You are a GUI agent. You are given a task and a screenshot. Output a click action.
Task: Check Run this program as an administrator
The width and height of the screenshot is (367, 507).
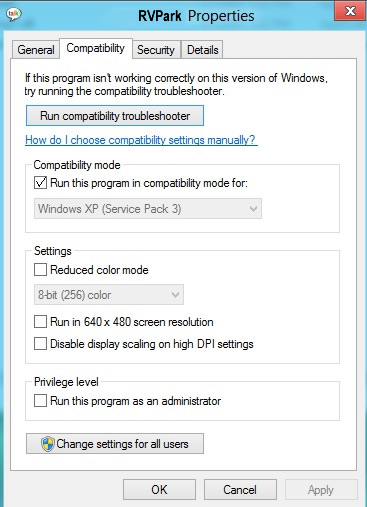coord(40,401)
